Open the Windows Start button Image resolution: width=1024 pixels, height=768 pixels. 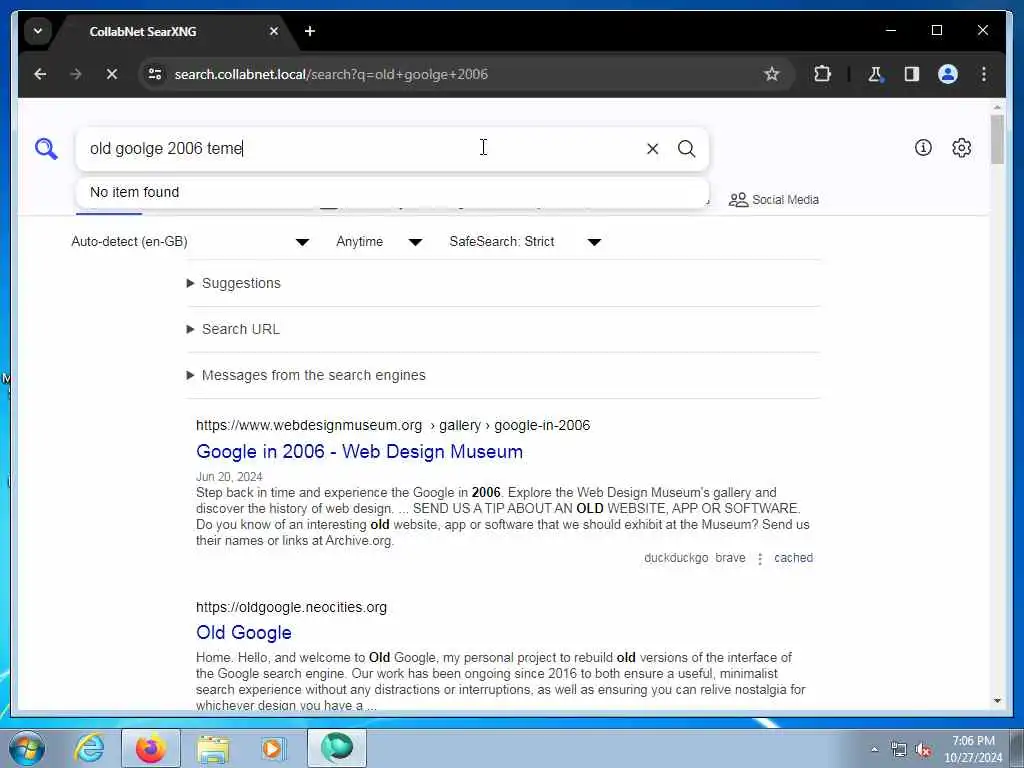[x=27, y=748]
